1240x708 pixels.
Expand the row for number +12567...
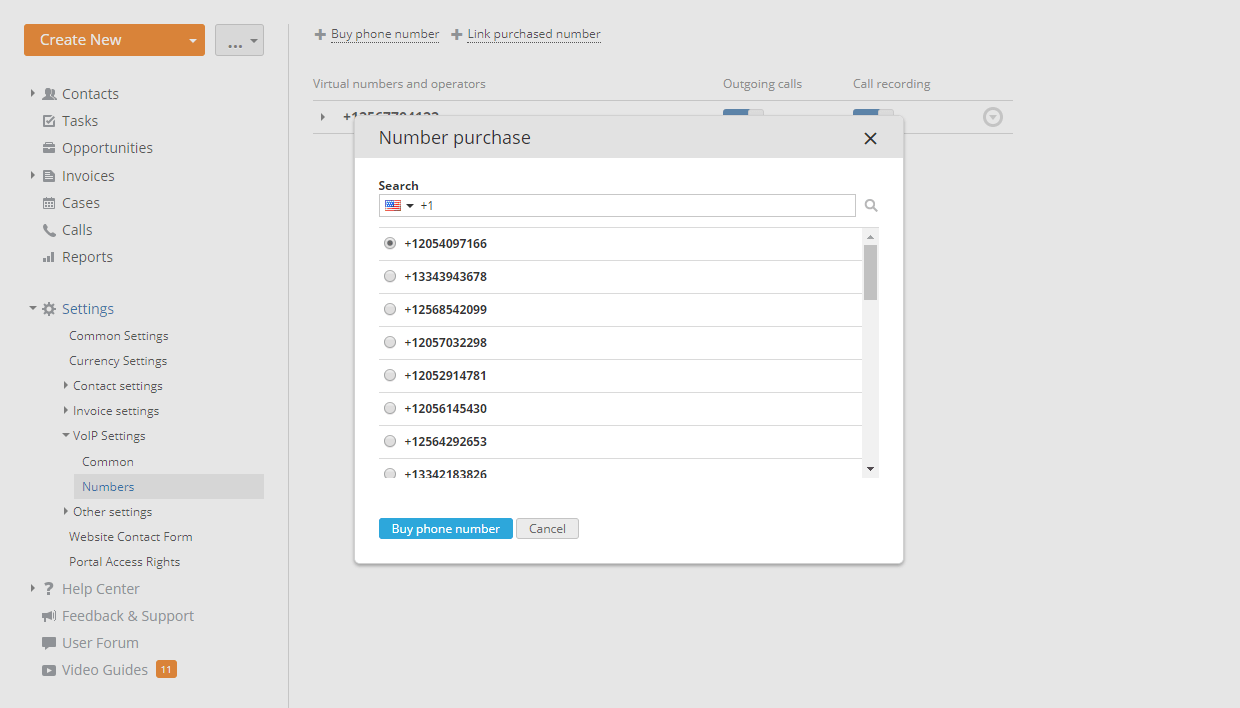coord(323,117)
